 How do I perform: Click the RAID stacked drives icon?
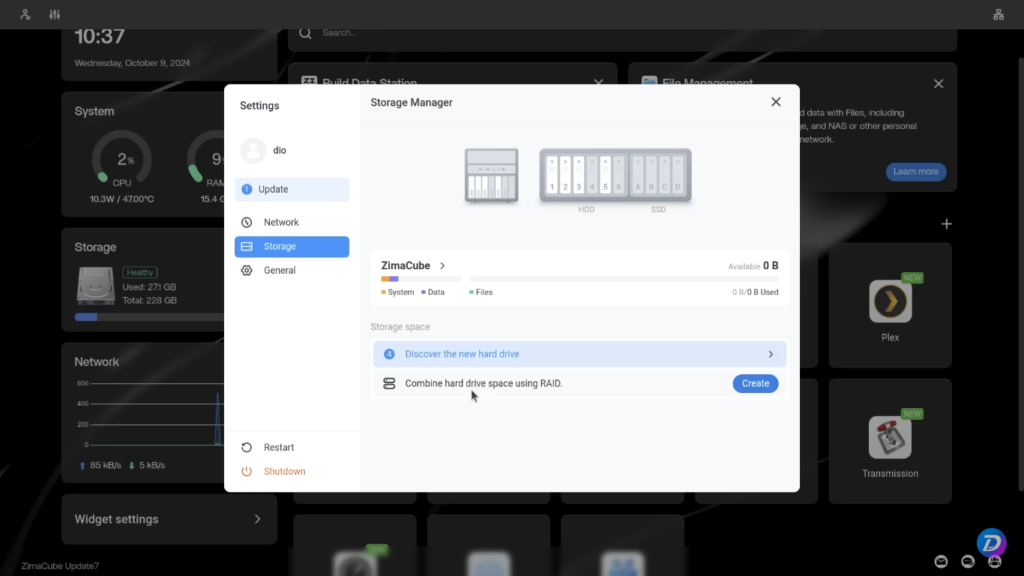click(x=389, y=383)
